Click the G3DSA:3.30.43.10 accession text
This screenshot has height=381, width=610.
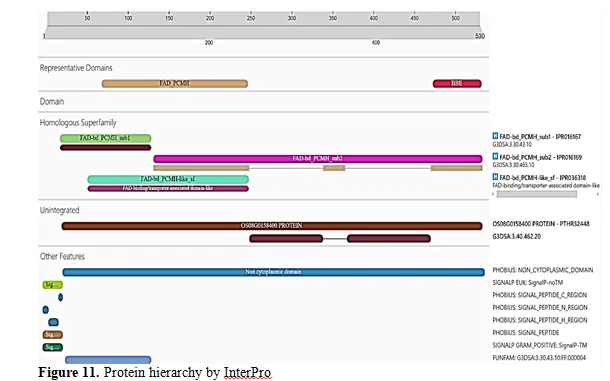[x=512, y=144]
